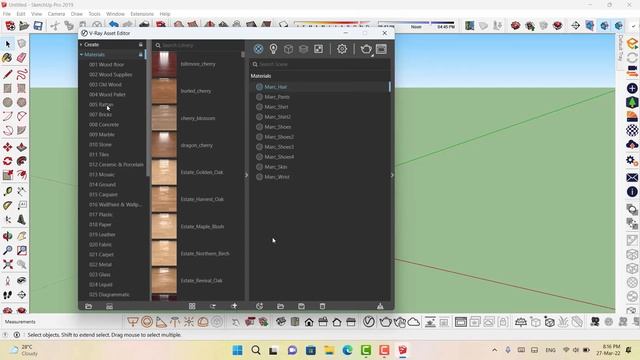Open library folder icon at bottom left
Screen dimensions: 640x360
tap(89, 306)
